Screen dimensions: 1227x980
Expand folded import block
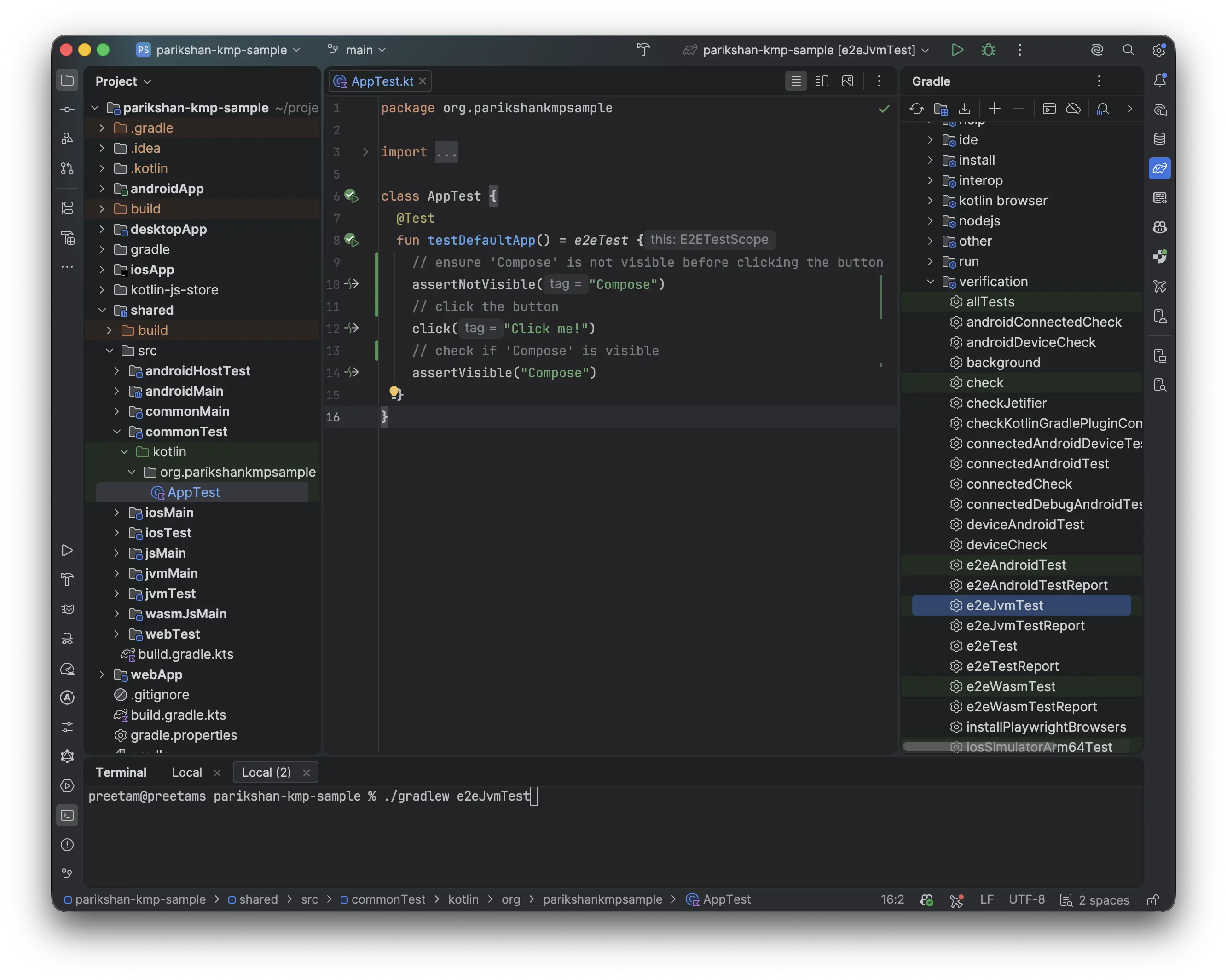(365, 152)
